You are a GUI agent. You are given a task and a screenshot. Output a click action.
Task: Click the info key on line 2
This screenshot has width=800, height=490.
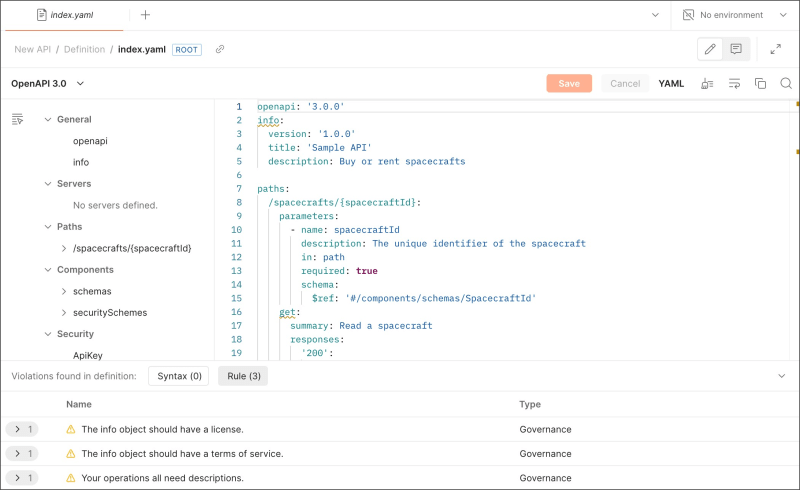[x=268, y=120]
